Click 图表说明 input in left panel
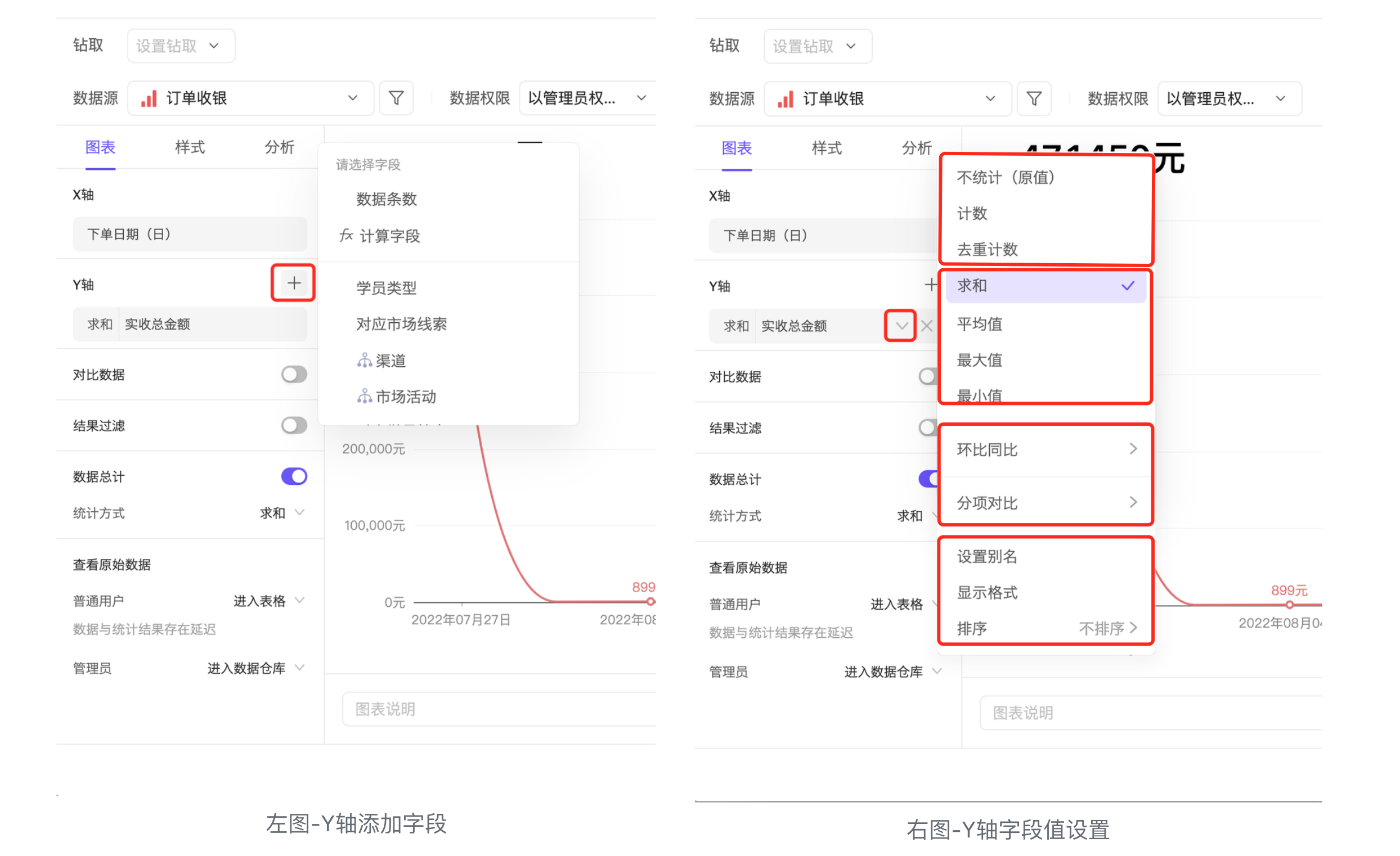 click(x=499, y=709)
